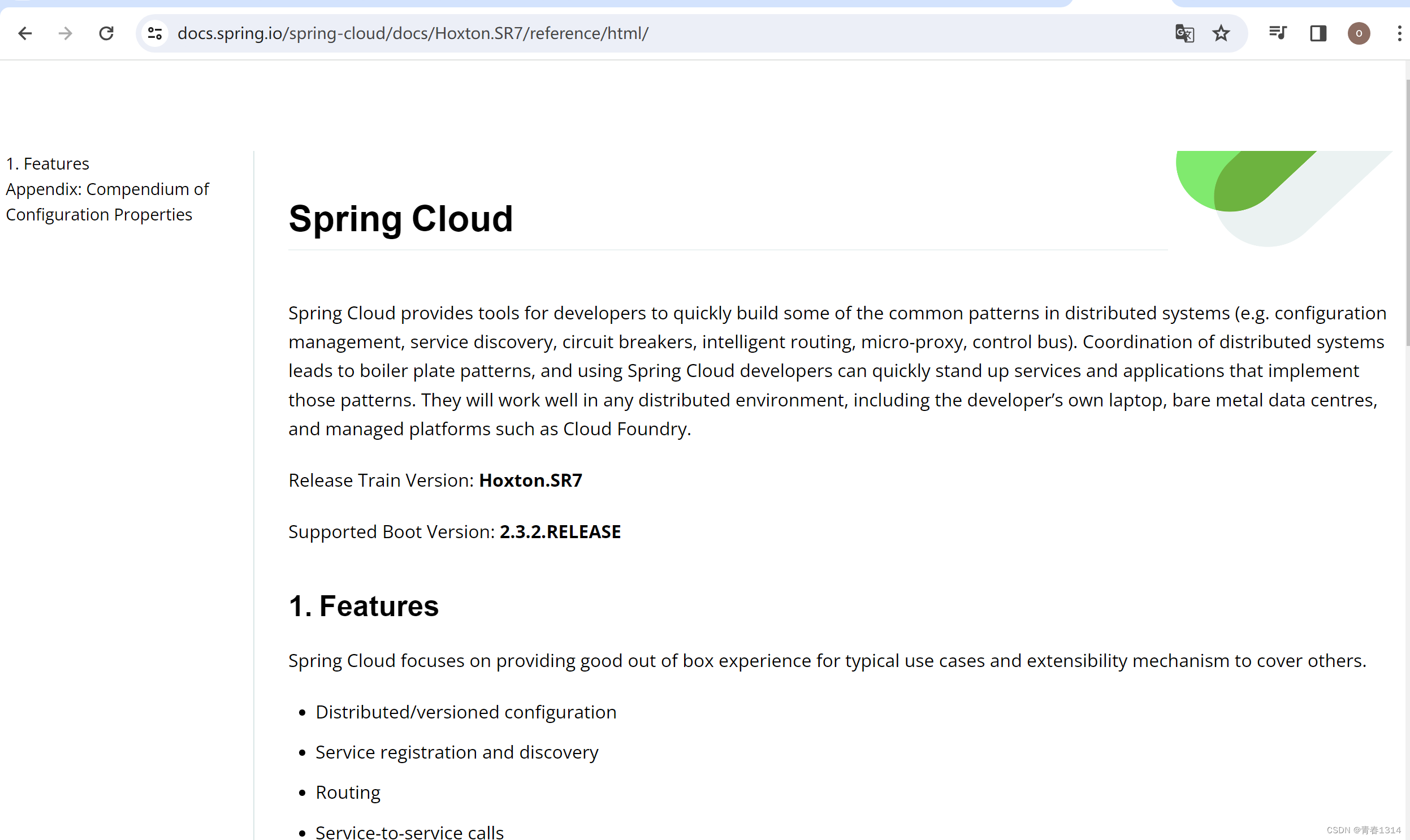Screen dimensions: 1410x840
Task: Reload the Spring Cloud docs page
Action: tap(106, 33)
